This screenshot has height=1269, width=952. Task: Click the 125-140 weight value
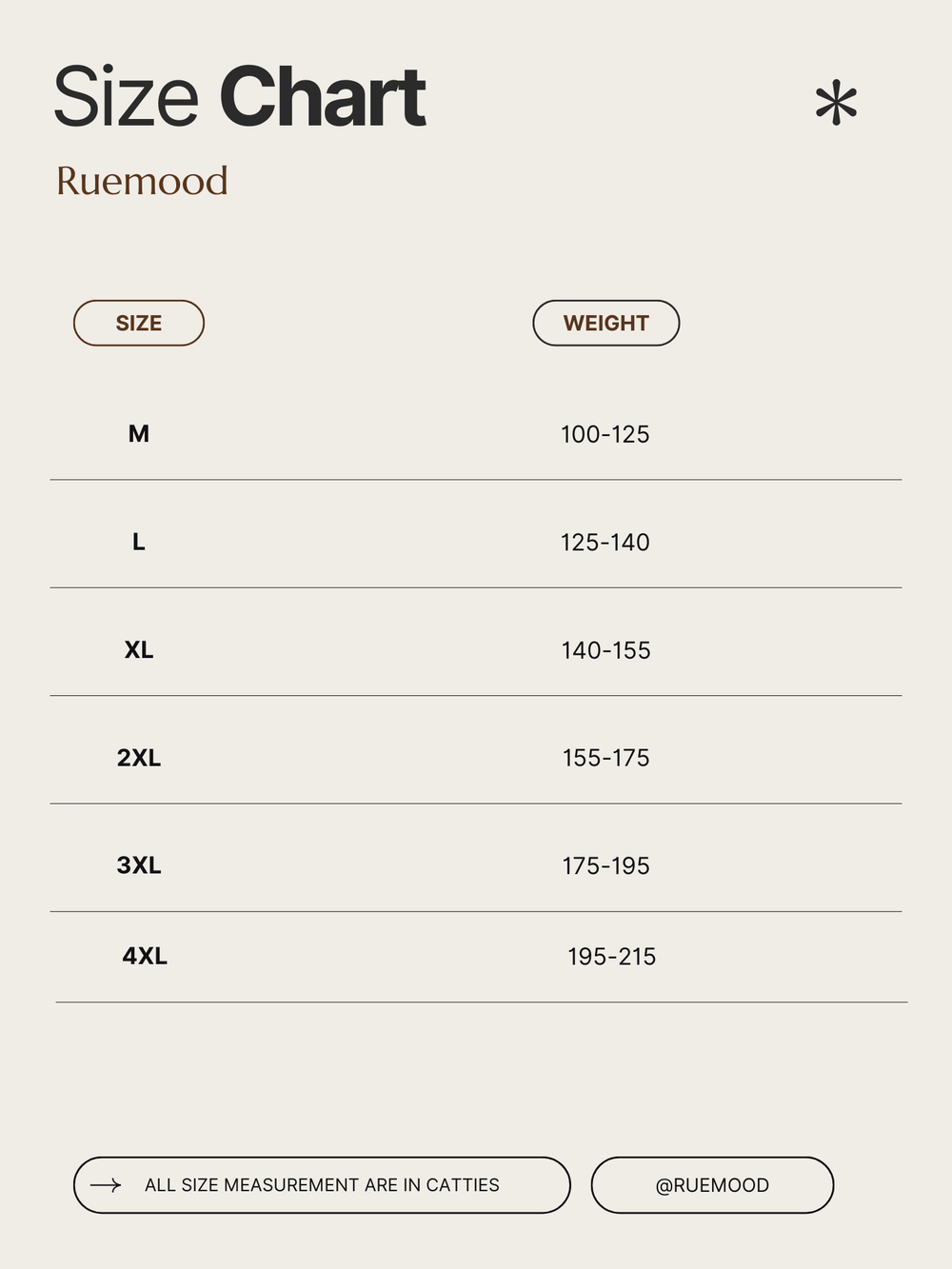pyautogui.click(x=605, y=543)
